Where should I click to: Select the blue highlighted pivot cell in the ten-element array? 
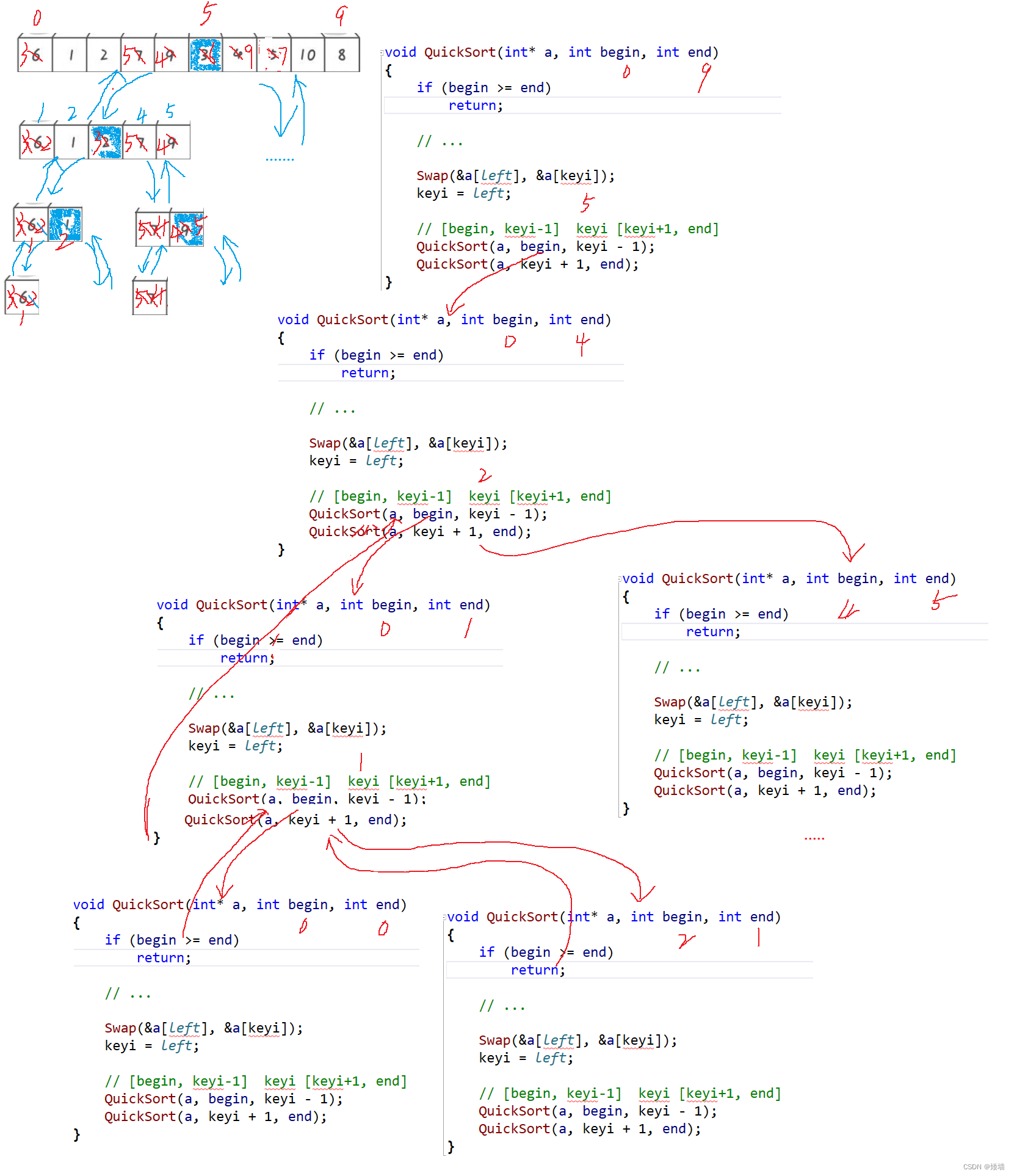tap(206, 54)
